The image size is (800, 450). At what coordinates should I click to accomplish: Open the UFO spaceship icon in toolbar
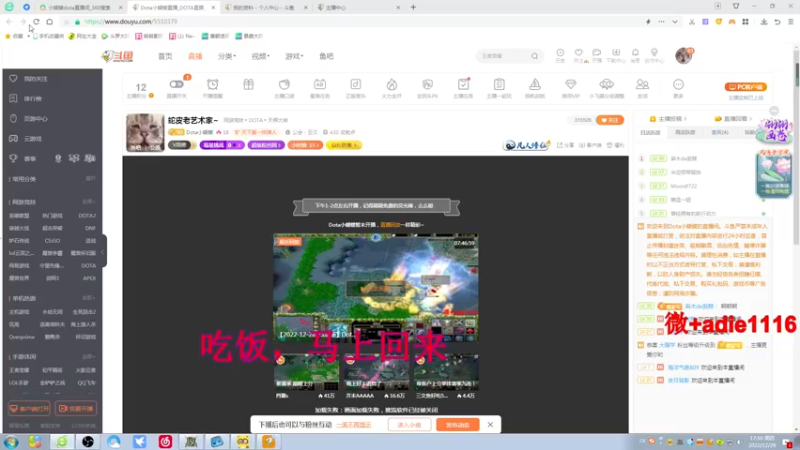click(607, 85)
